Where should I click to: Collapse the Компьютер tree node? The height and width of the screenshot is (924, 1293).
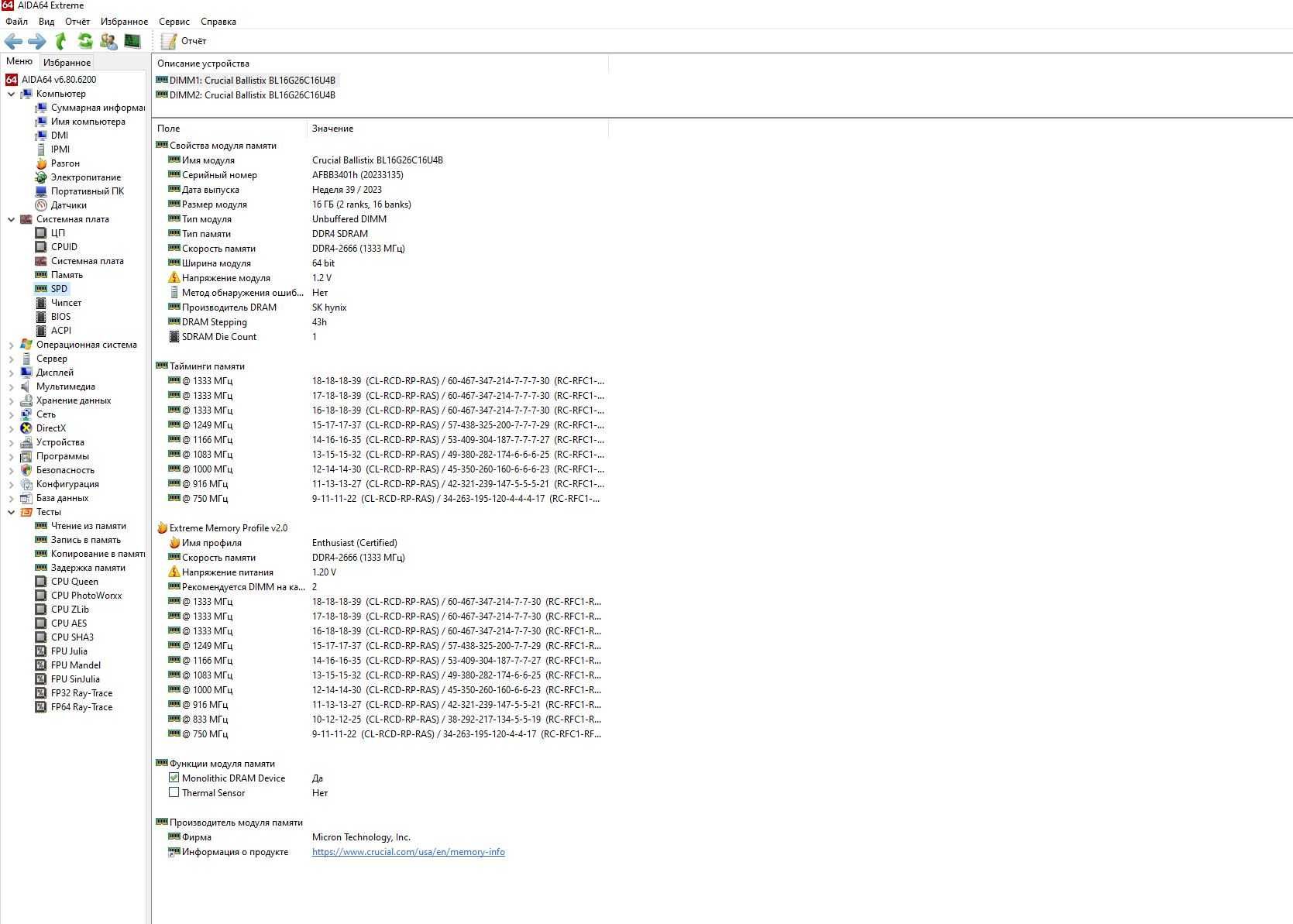(x=11, y=94)
